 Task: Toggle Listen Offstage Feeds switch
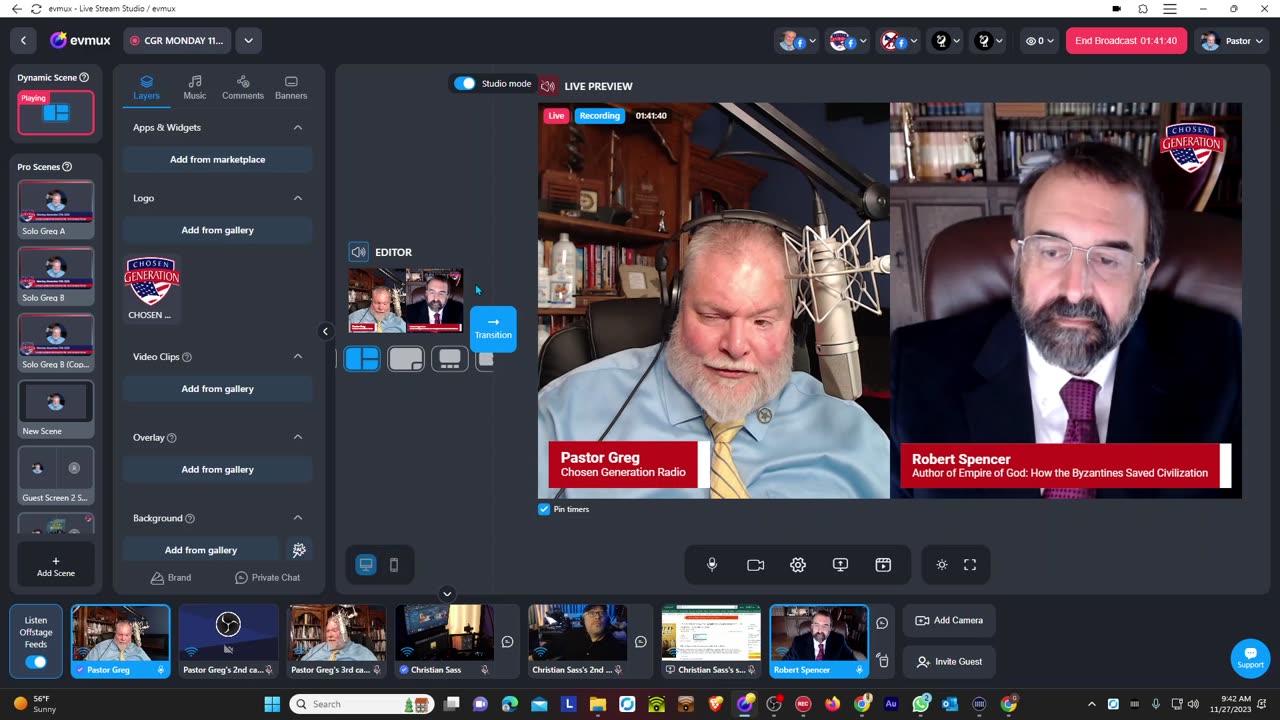pyautogui.click(x=35, y=662)
